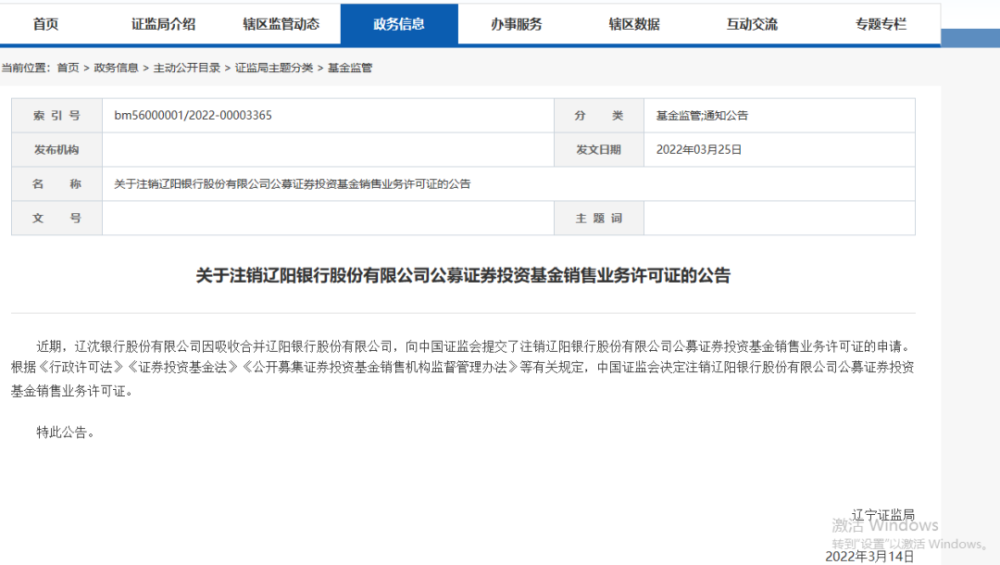Open 证监局主题分类 breadcrumb link
1000x565 pixels.
coord(274,68)
